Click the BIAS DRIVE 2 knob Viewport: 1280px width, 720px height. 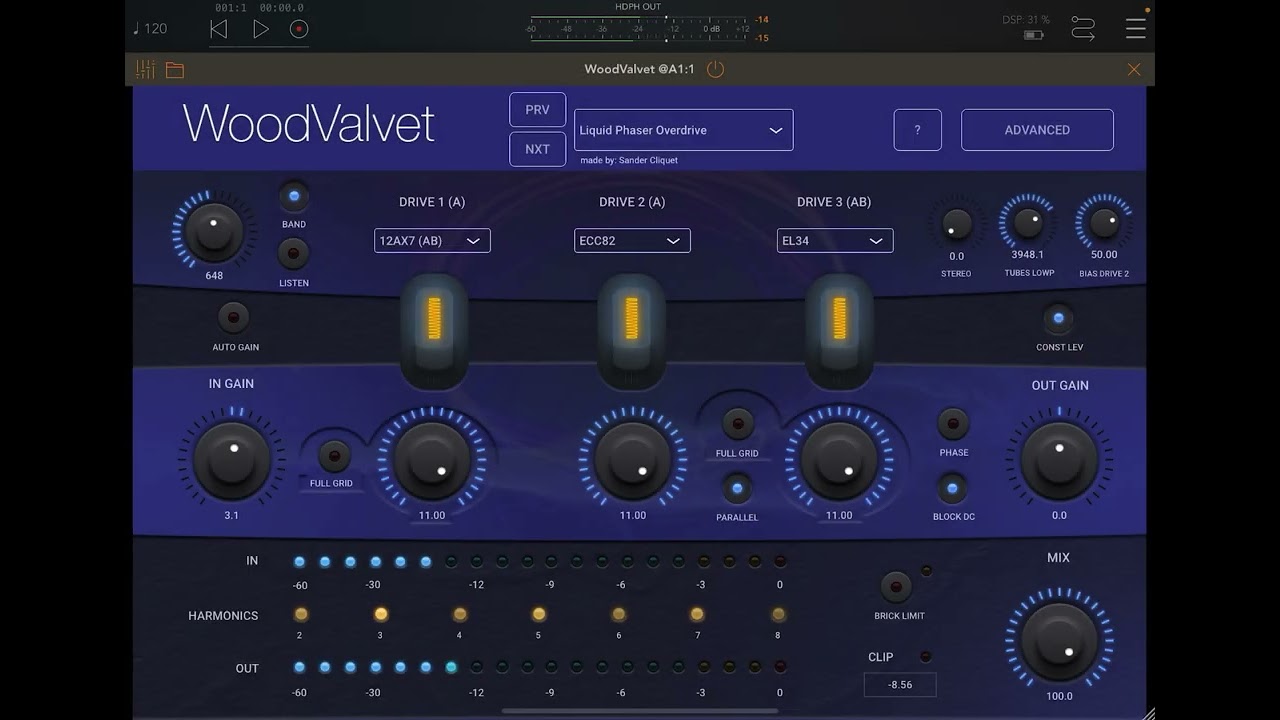click(x=1104, y=222)
